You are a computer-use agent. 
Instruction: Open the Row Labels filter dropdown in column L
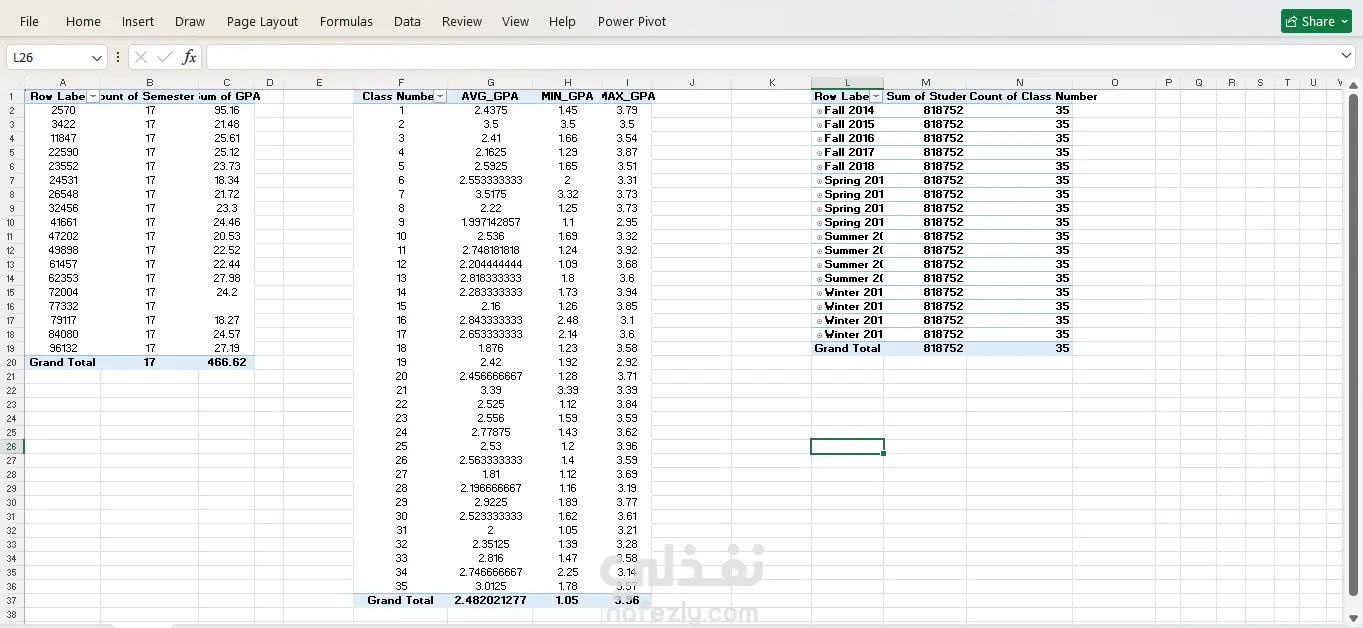[x=877, y=97]
